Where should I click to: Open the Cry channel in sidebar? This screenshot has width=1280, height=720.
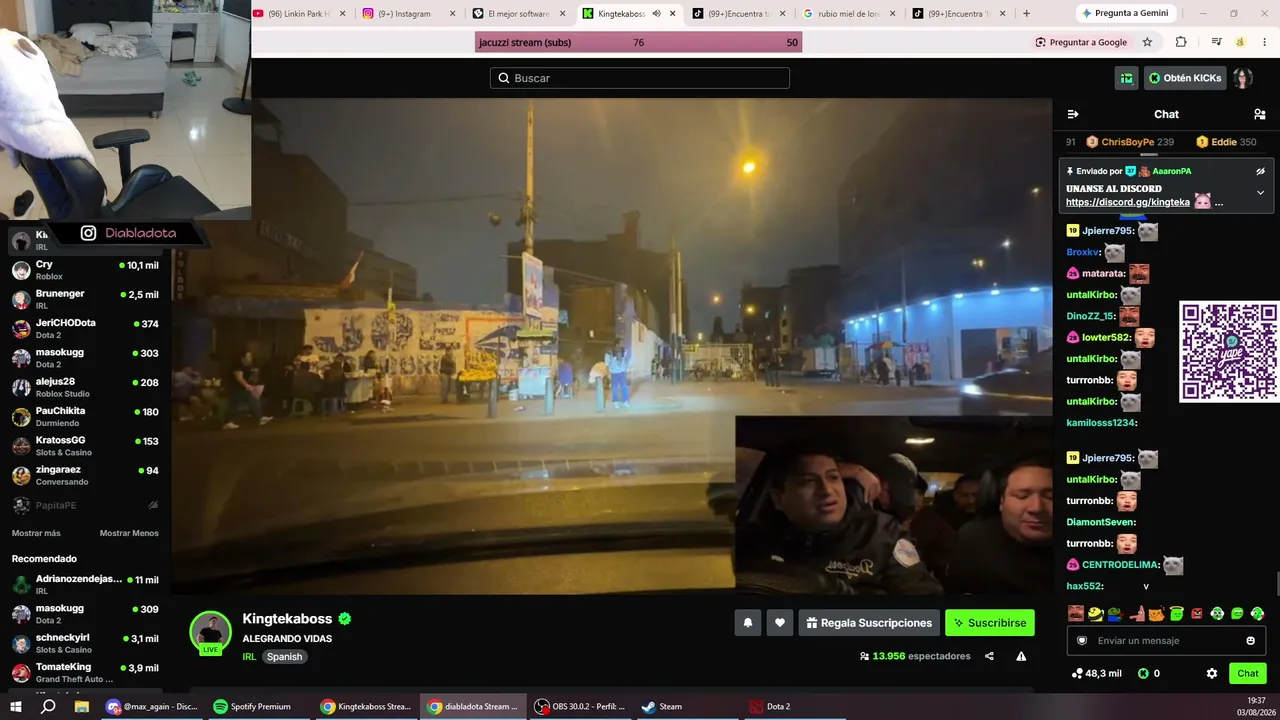[86, 270]
